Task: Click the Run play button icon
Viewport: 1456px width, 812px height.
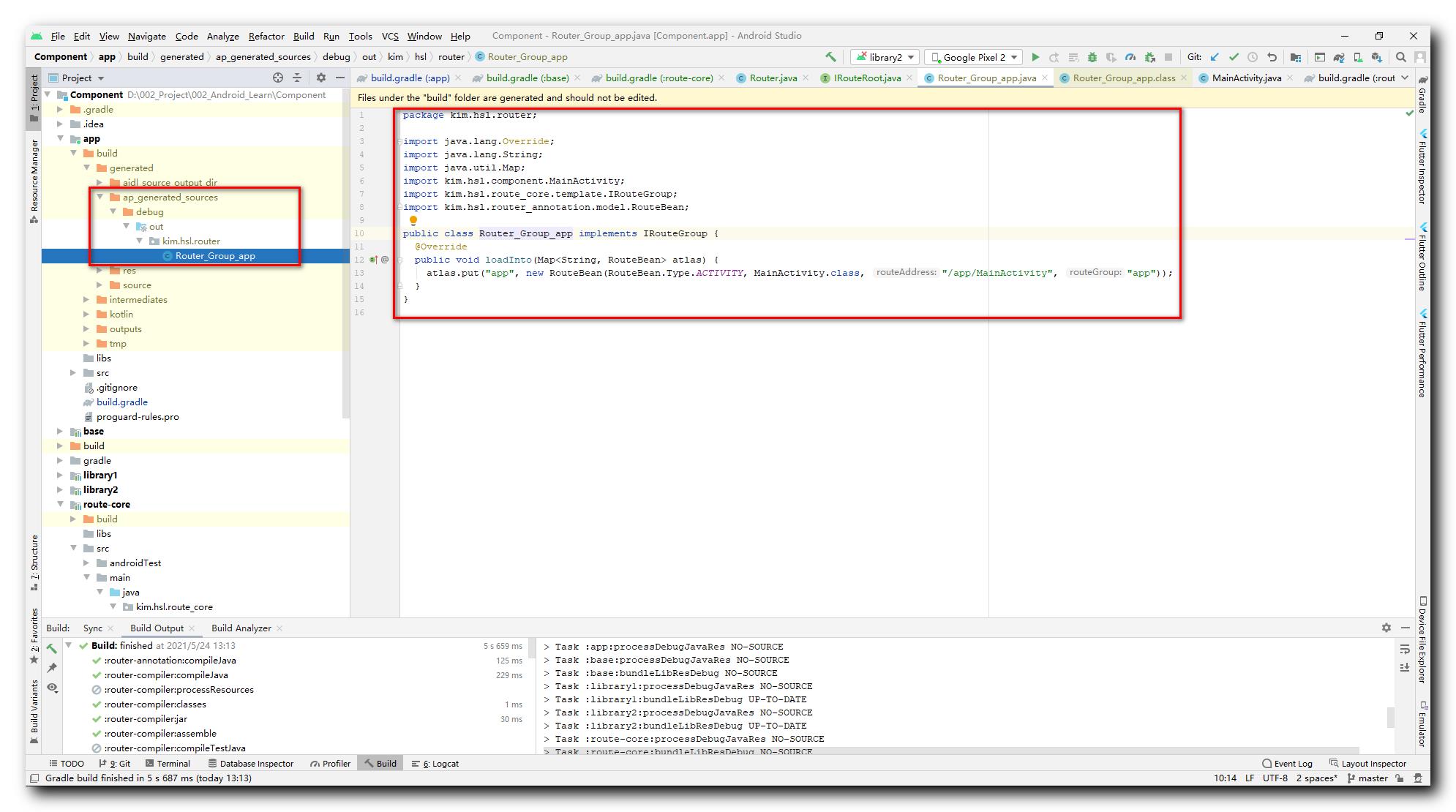Action: [x=1036, y=57]
